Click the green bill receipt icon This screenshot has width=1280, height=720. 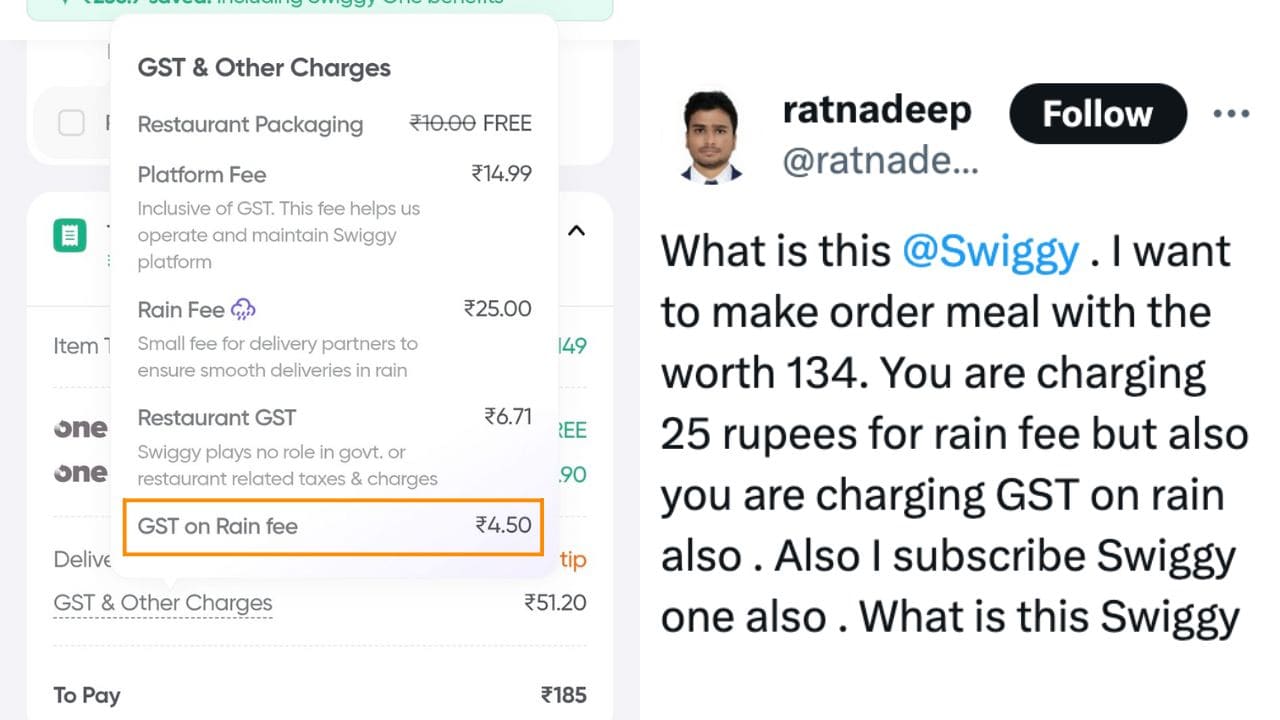pos(69,236)
